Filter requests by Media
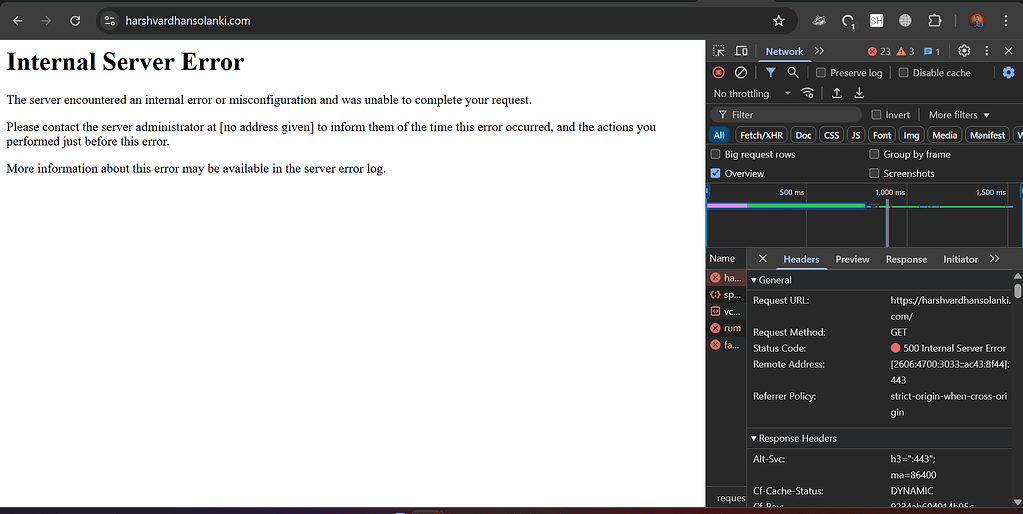1023x514 pixels. click(944, 135)
